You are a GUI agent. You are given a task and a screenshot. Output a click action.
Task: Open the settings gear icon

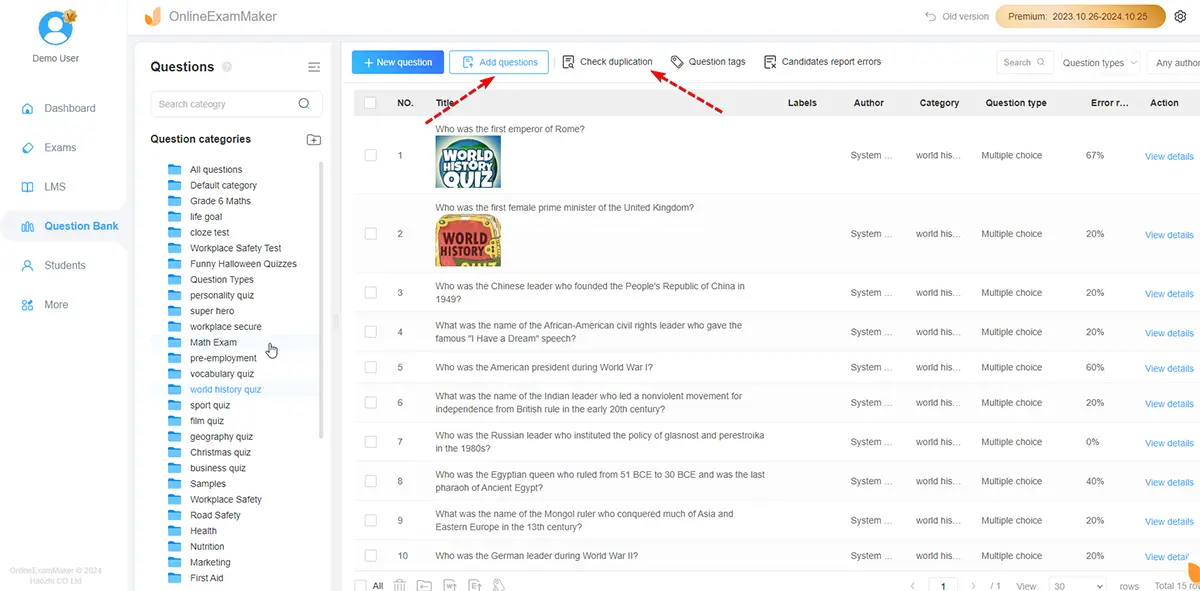coord(1180,17)
